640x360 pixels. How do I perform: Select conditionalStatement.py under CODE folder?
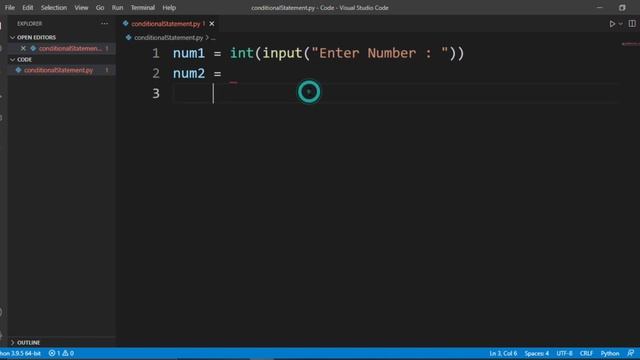58,70
